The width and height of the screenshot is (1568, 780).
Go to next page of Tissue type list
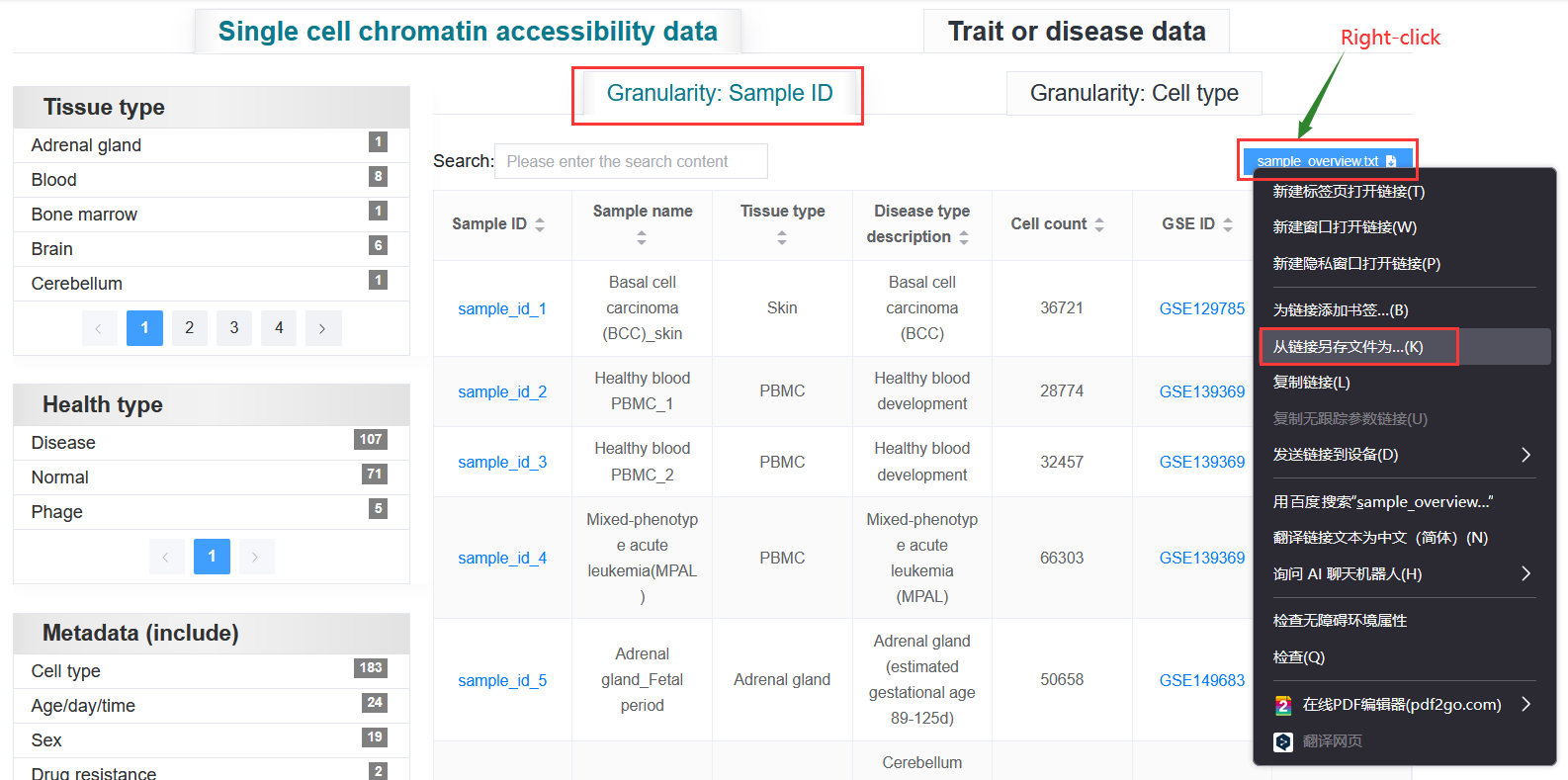pyautogui.click(x=322, y=328)
